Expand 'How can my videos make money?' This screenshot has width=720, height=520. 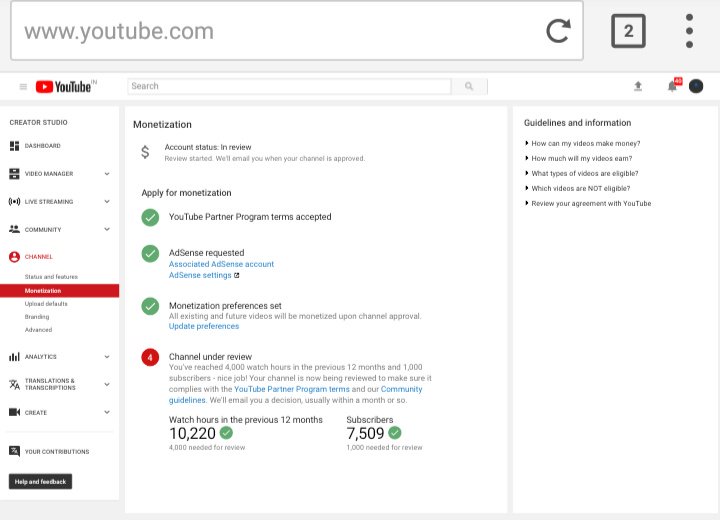click(x=583, y=143)
